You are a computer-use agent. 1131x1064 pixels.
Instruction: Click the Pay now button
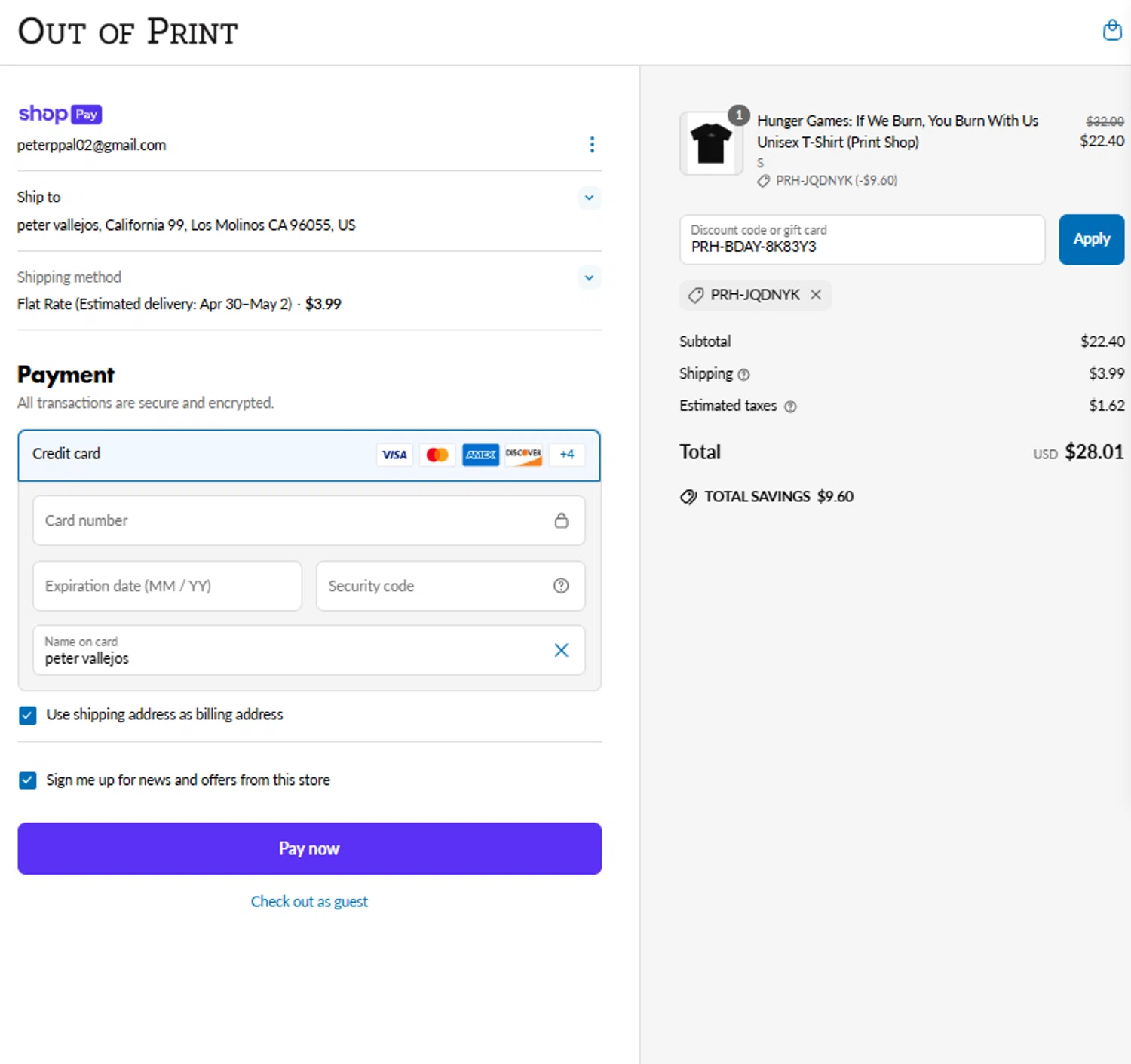click(x=310, y=848)
